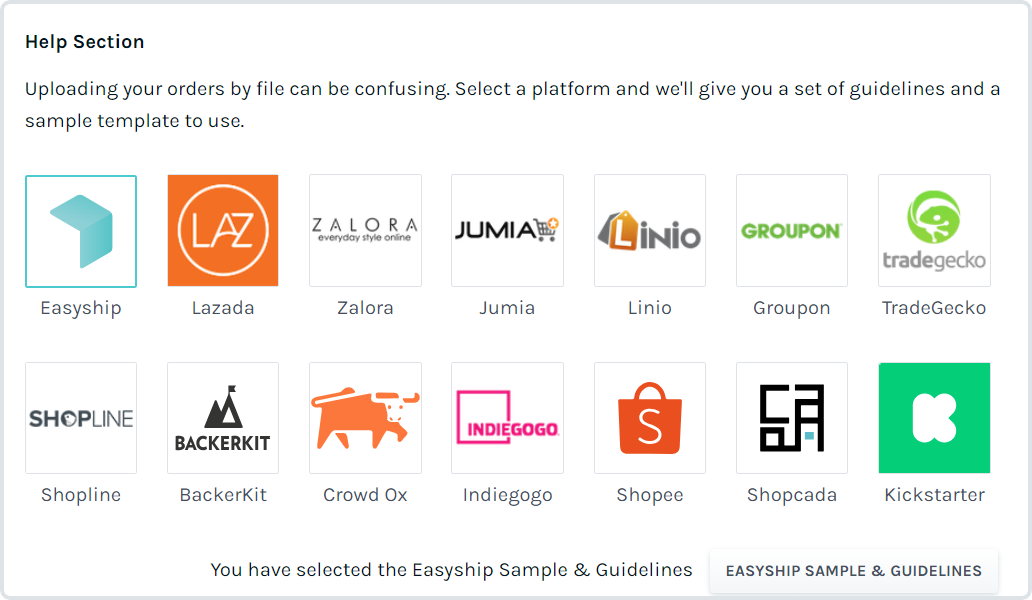Image resolution: width=1032 pixels, height=600 pixels.
Task: Choose the Lazada logo tile
Action: (x=223, y=231)
